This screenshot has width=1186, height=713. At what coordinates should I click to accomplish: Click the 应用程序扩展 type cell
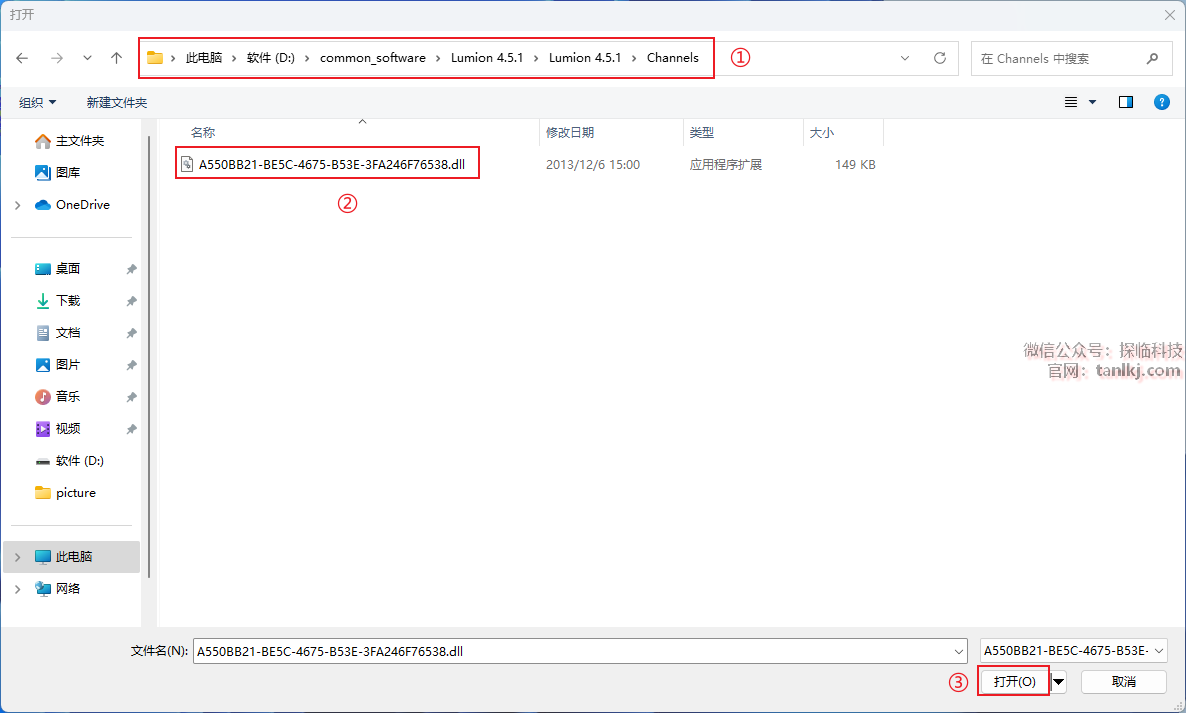click(725, 164)
